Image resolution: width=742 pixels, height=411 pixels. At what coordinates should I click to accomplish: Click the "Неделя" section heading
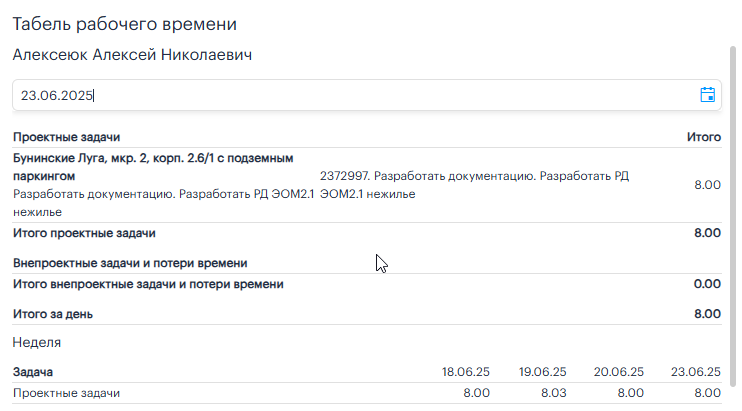pos(37,342)
